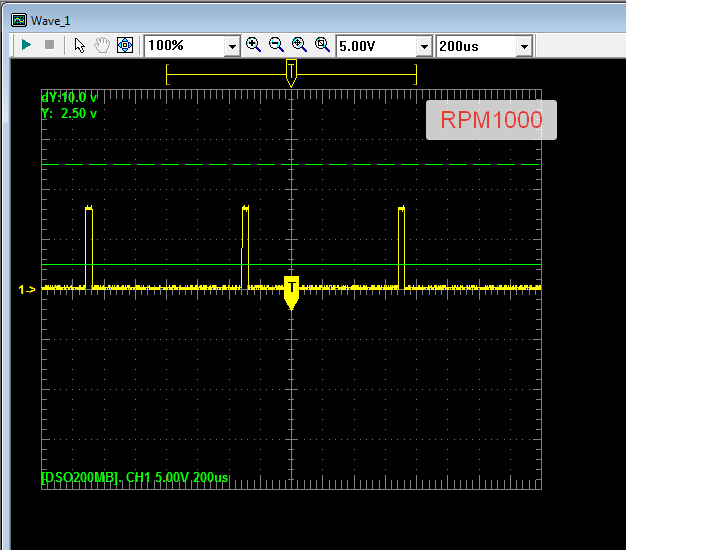The image size is (716, 550).
Task: Start acquisition with the green play button
Action: tap(26, 45)
